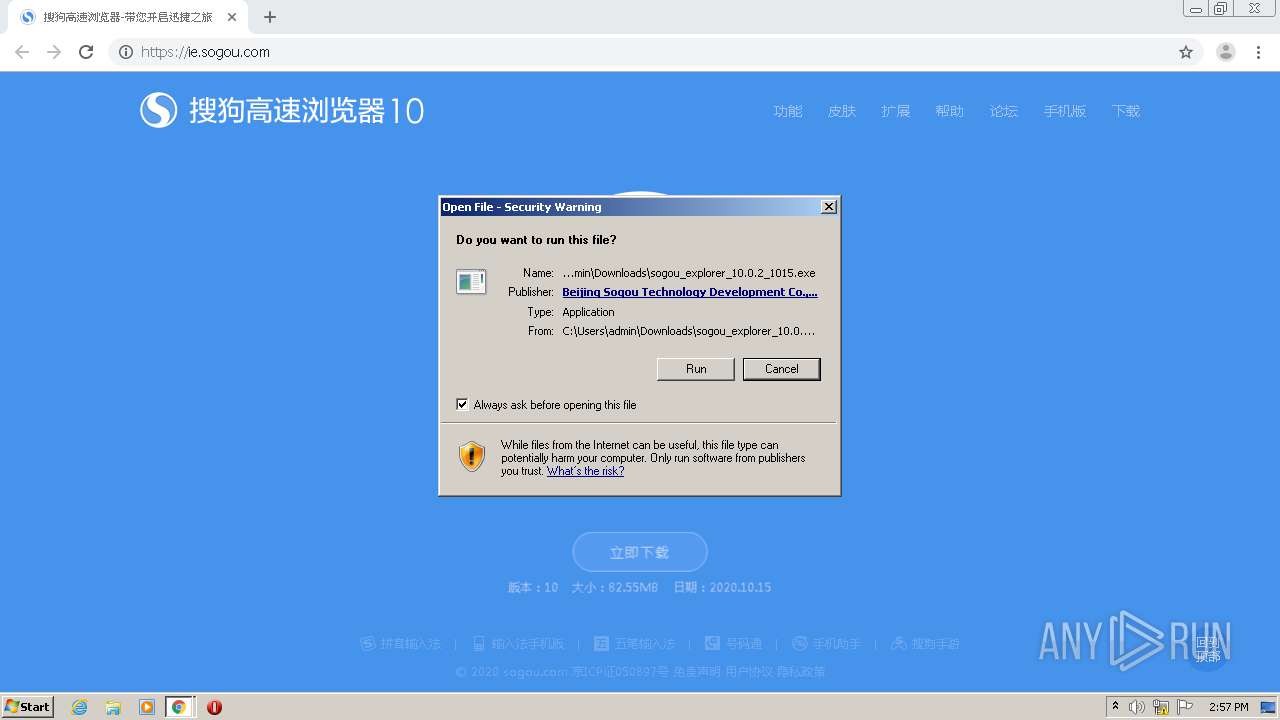Uncheck Always ask before opening this file
The height and width of the screenshot is (720, 1280).
pos(462,404)
